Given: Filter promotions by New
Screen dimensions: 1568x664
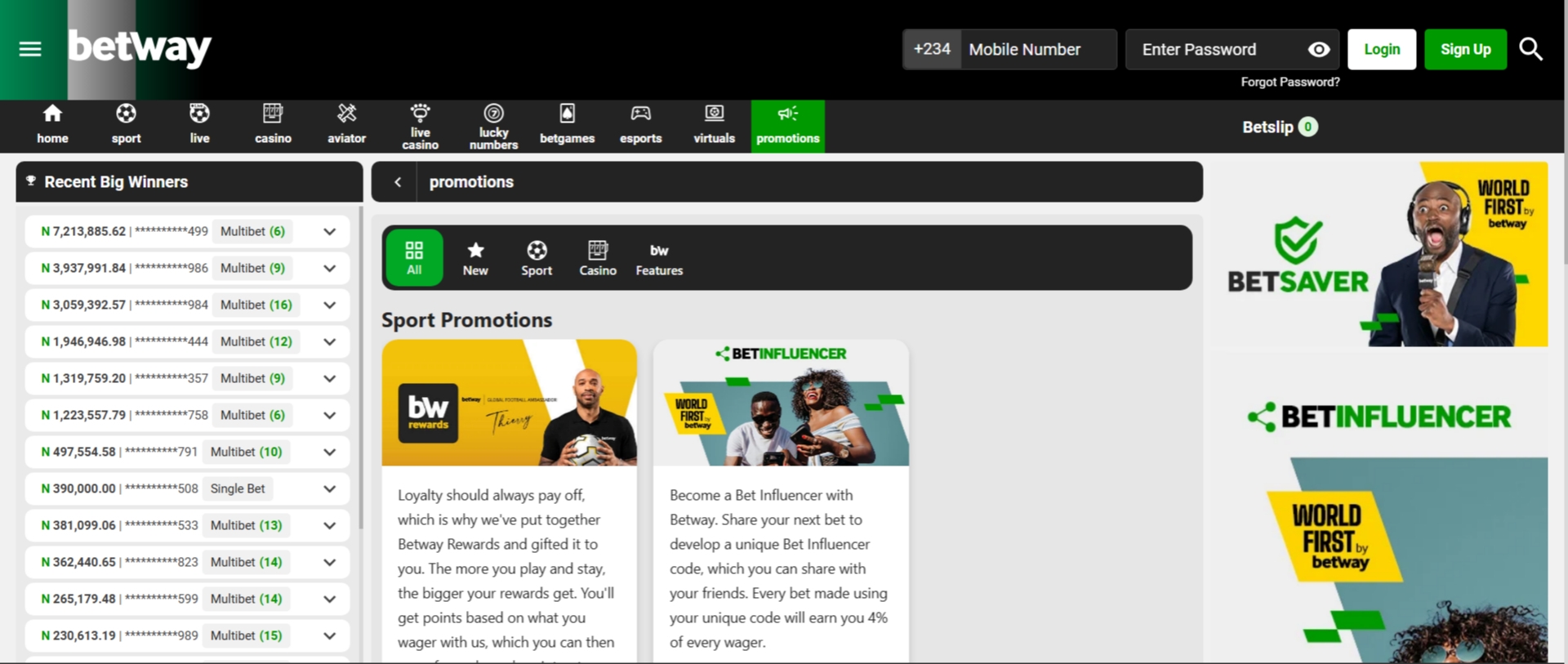Looking at the screenshot, I should (x=475, y=257).
